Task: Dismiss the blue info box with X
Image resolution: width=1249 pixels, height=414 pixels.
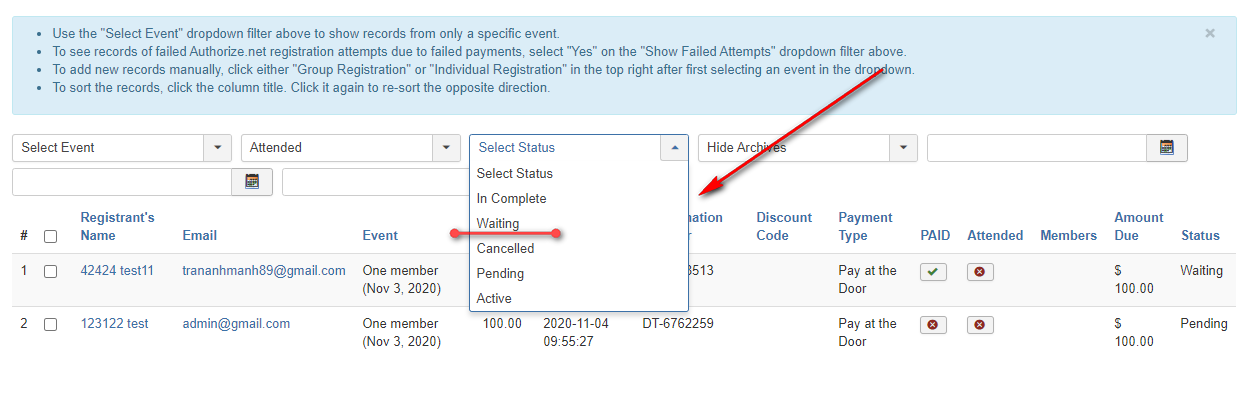Action: [1210, 33]
